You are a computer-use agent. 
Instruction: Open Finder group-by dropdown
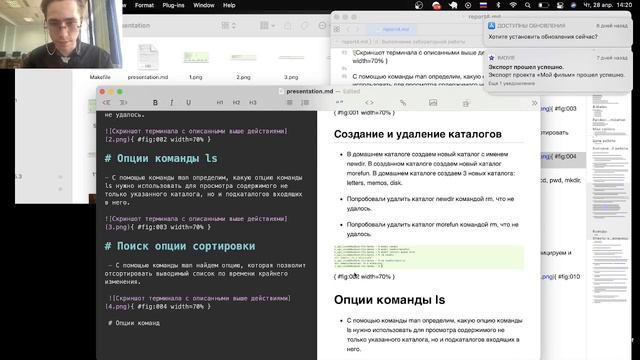point(267,26)
